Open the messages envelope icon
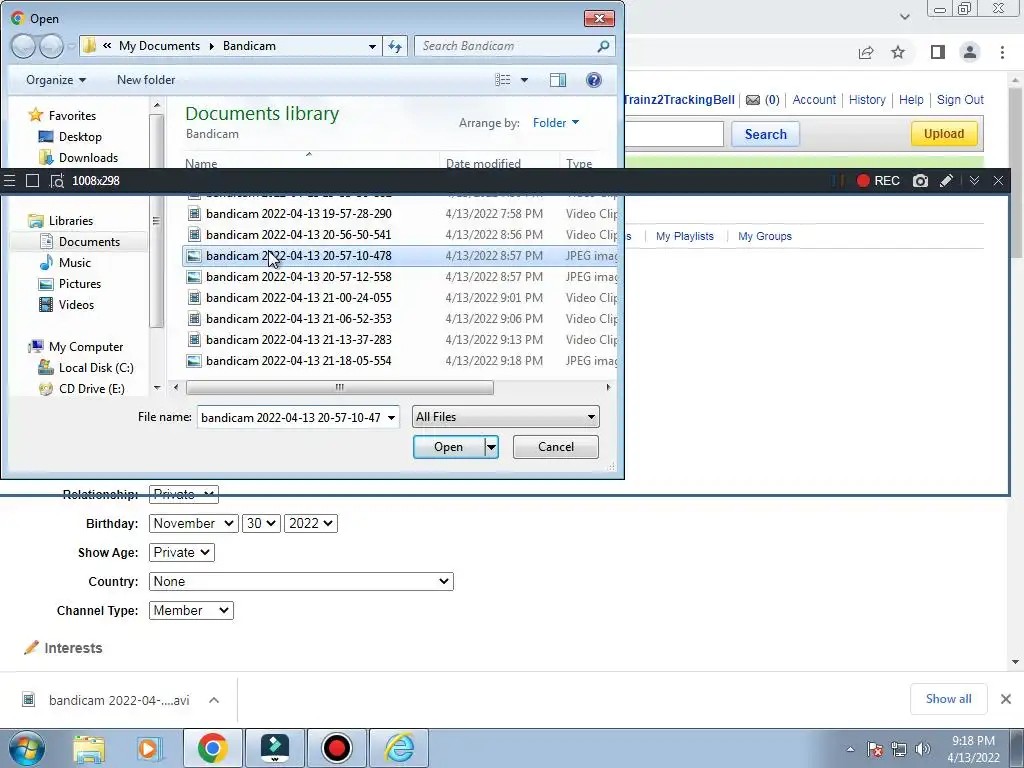Screen dimensions: 1024x768 [753, 100]
